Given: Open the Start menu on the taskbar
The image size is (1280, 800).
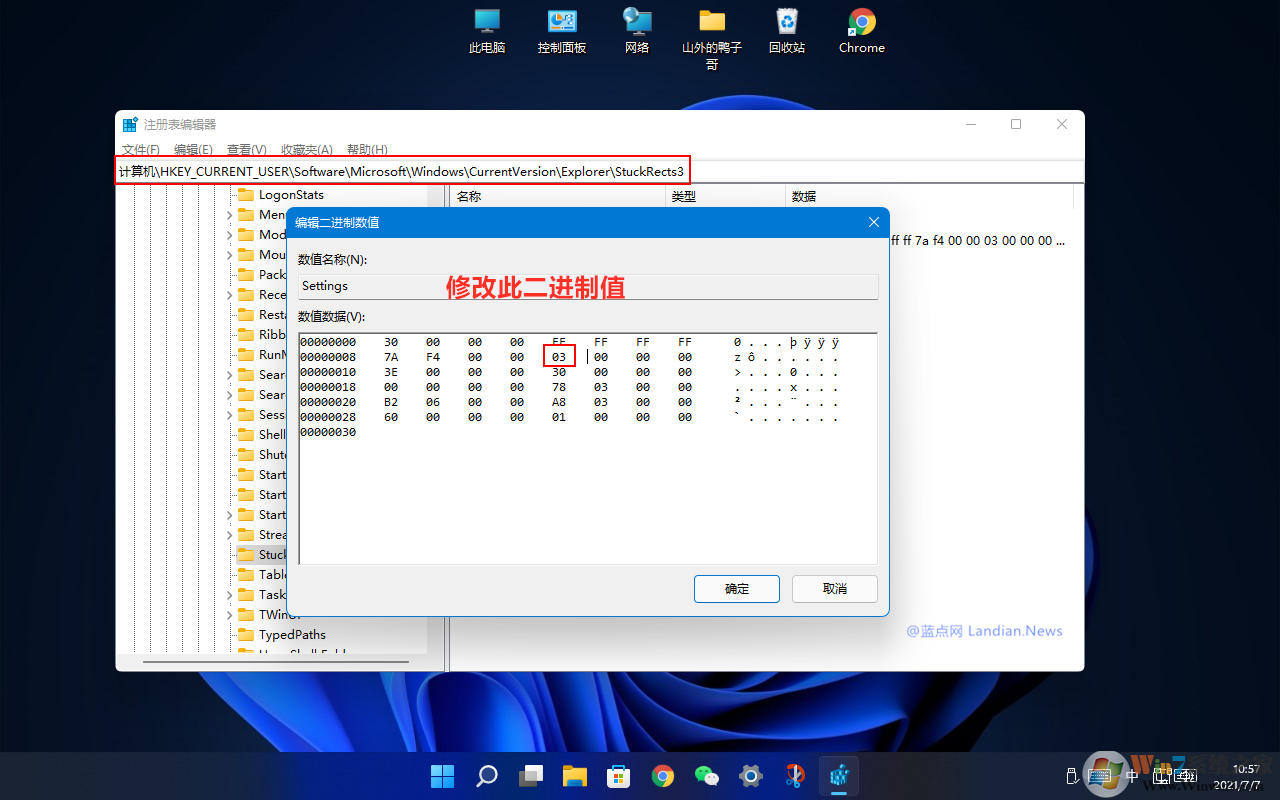Looking at the screenshot, I should 442,775.
